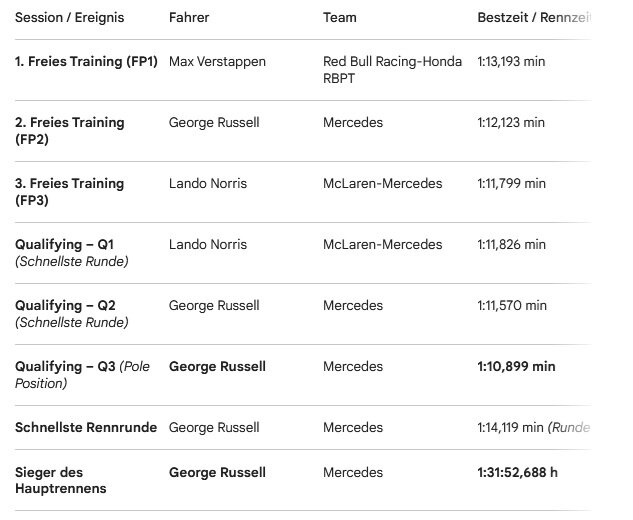Click the Session / Ereignis column header
The height and width of the screenshot is (520, 633).
[69, 17]
